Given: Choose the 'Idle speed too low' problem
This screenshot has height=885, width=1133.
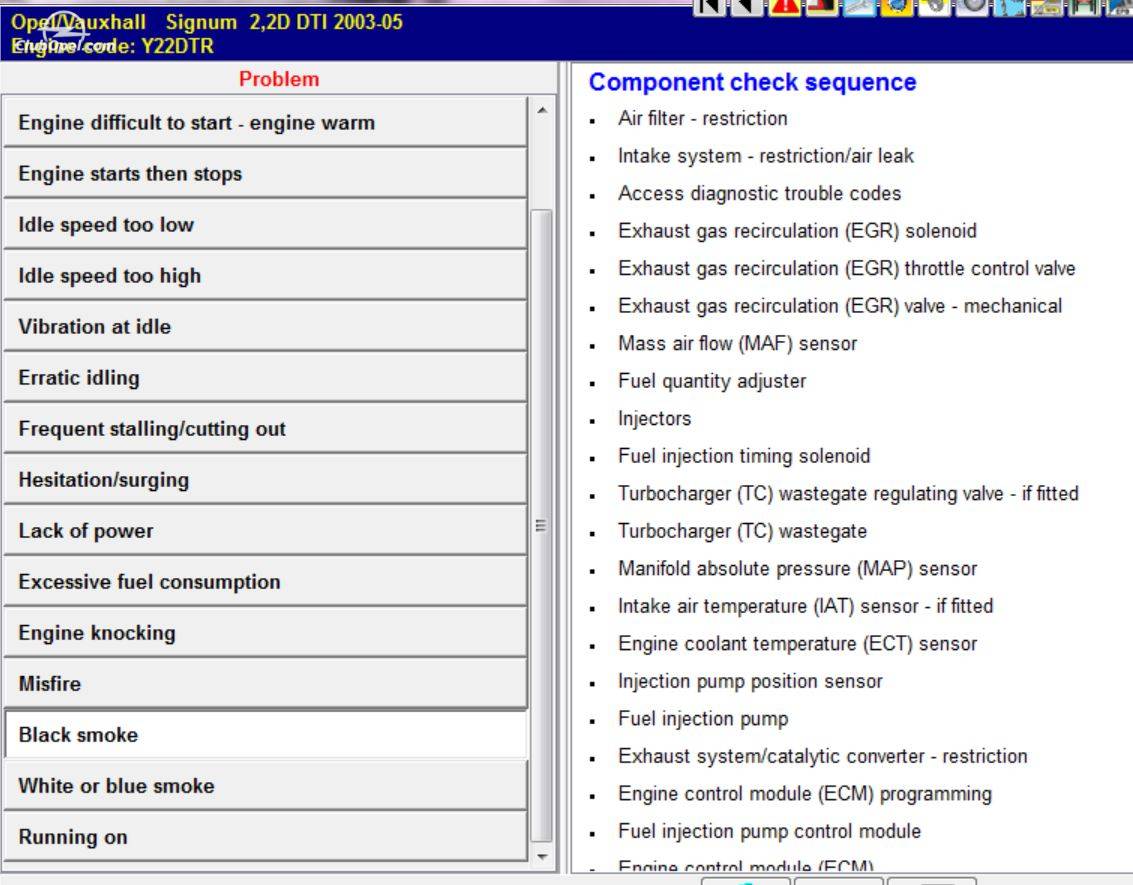Looking at the screenshot, I should 265,225.
